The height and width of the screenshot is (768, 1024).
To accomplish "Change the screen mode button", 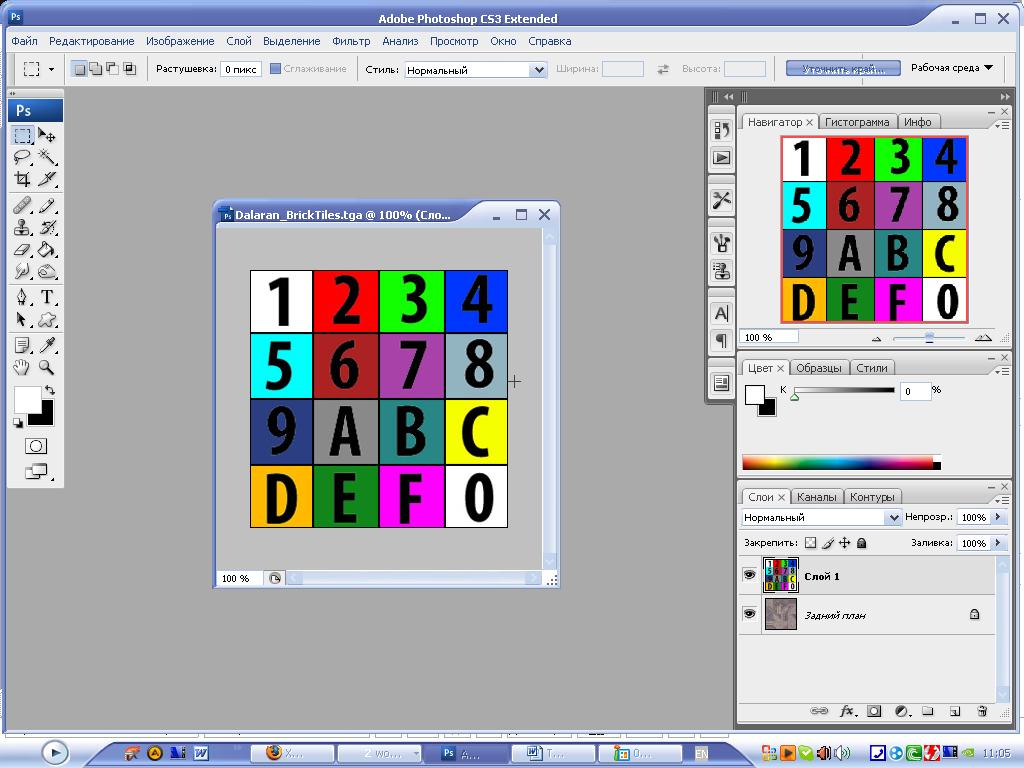I will 36,472.
